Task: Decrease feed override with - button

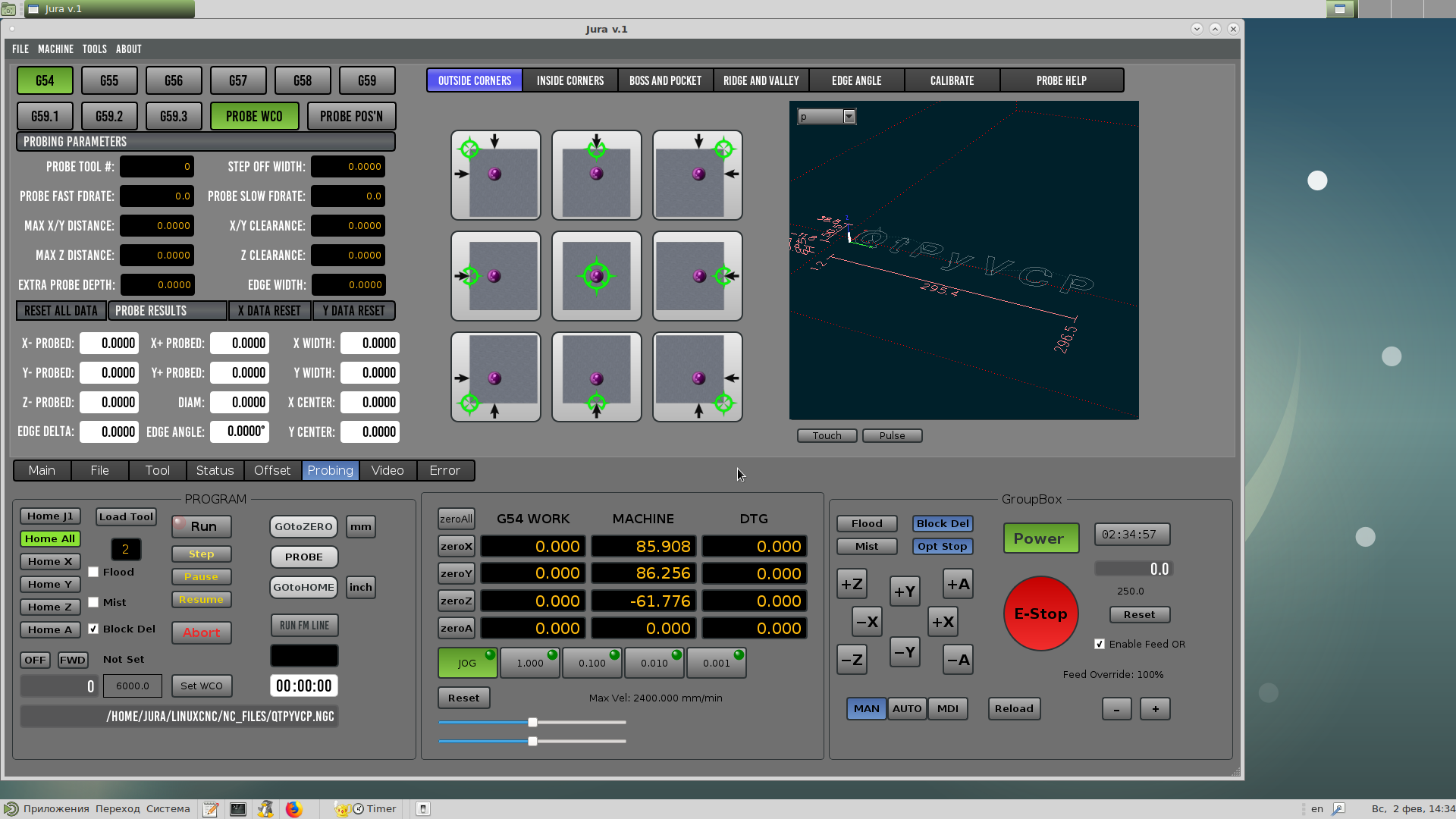Action: coord(1116,709)
